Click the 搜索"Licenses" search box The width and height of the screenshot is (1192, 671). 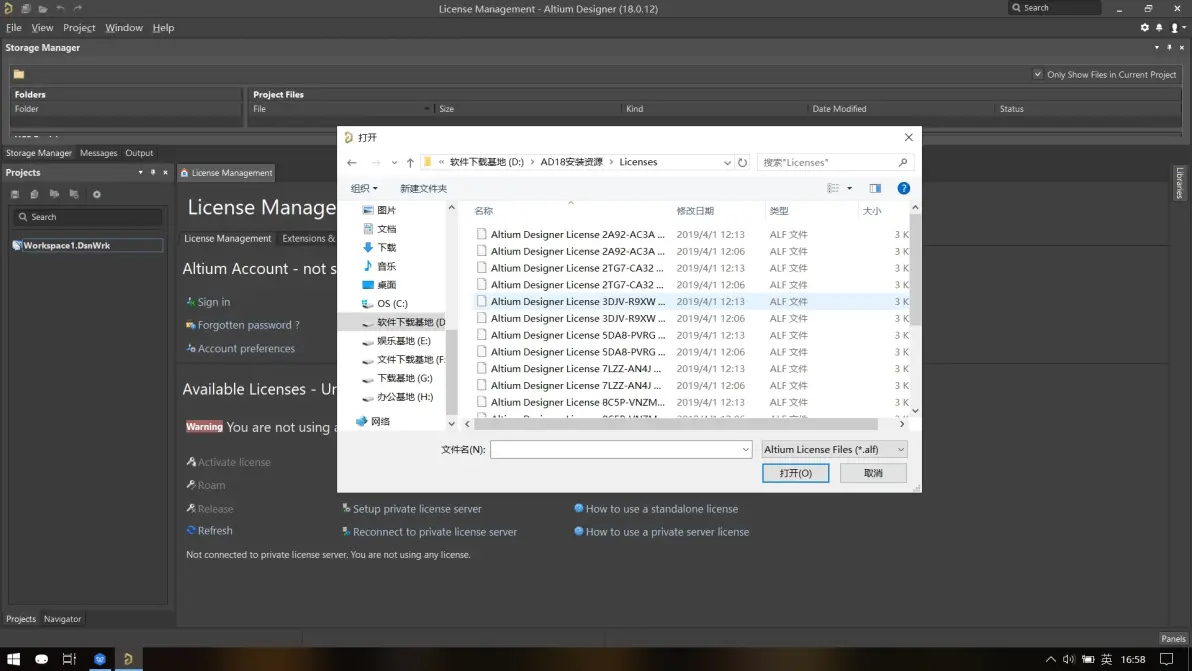(x=834, y=163)
